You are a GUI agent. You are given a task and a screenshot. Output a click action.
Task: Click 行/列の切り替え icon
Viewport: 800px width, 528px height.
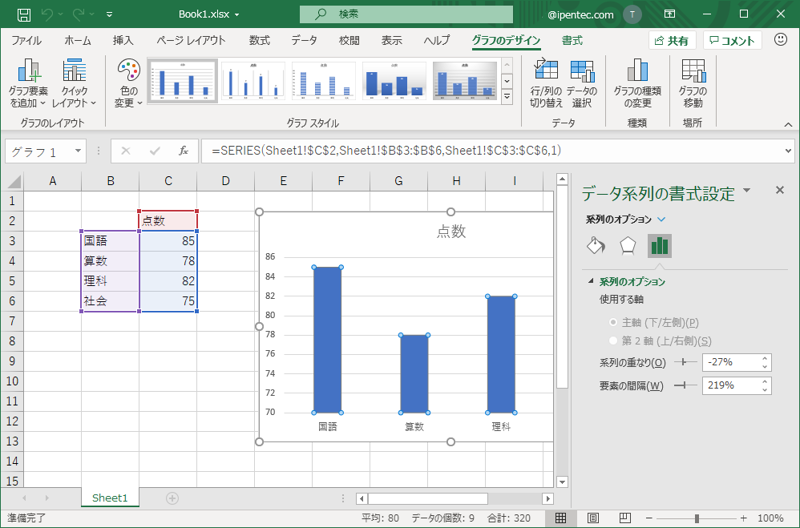point(545,83)
